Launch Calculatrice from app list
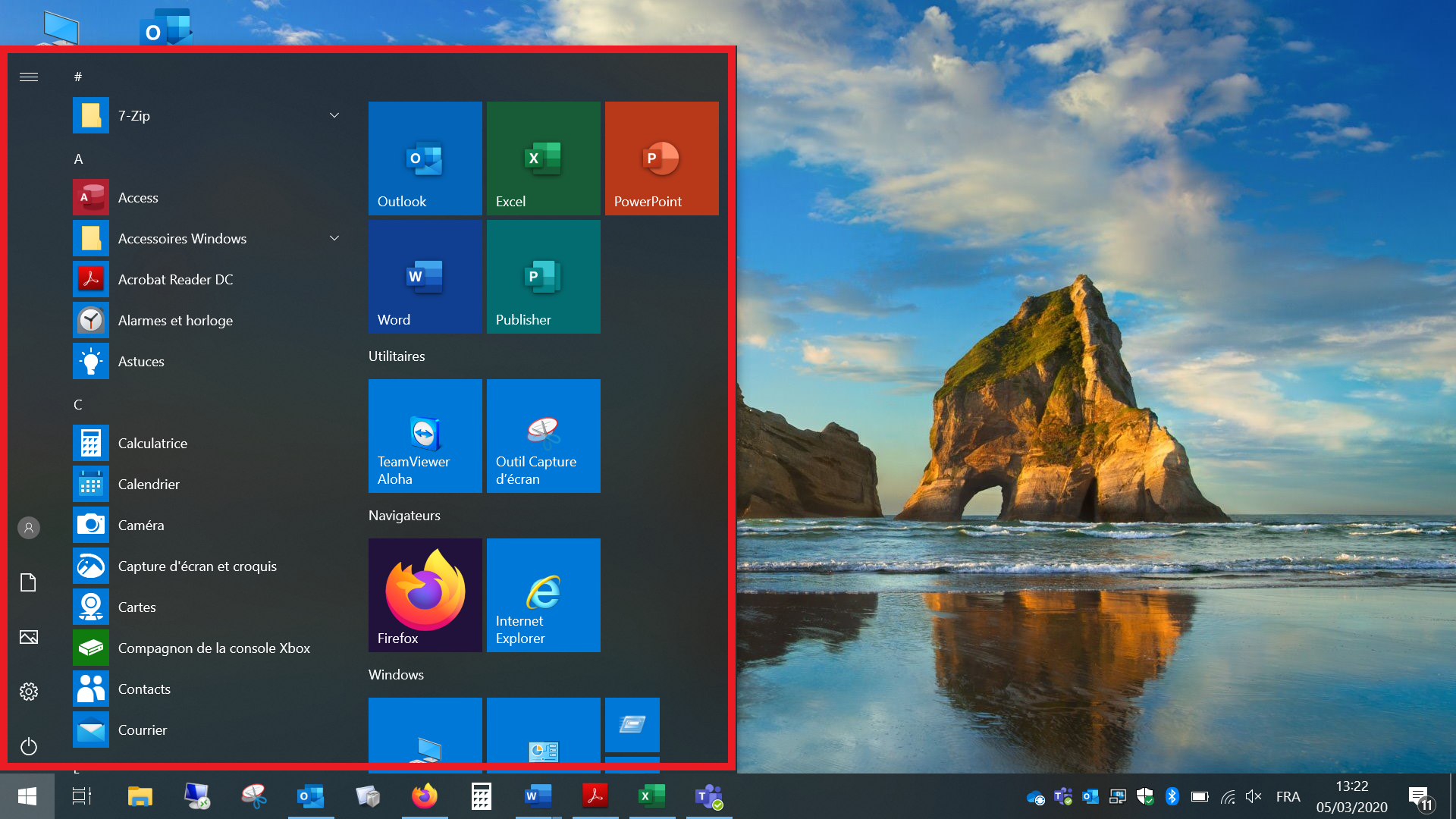Screen dimensions: 1456x819 point(209,443)
